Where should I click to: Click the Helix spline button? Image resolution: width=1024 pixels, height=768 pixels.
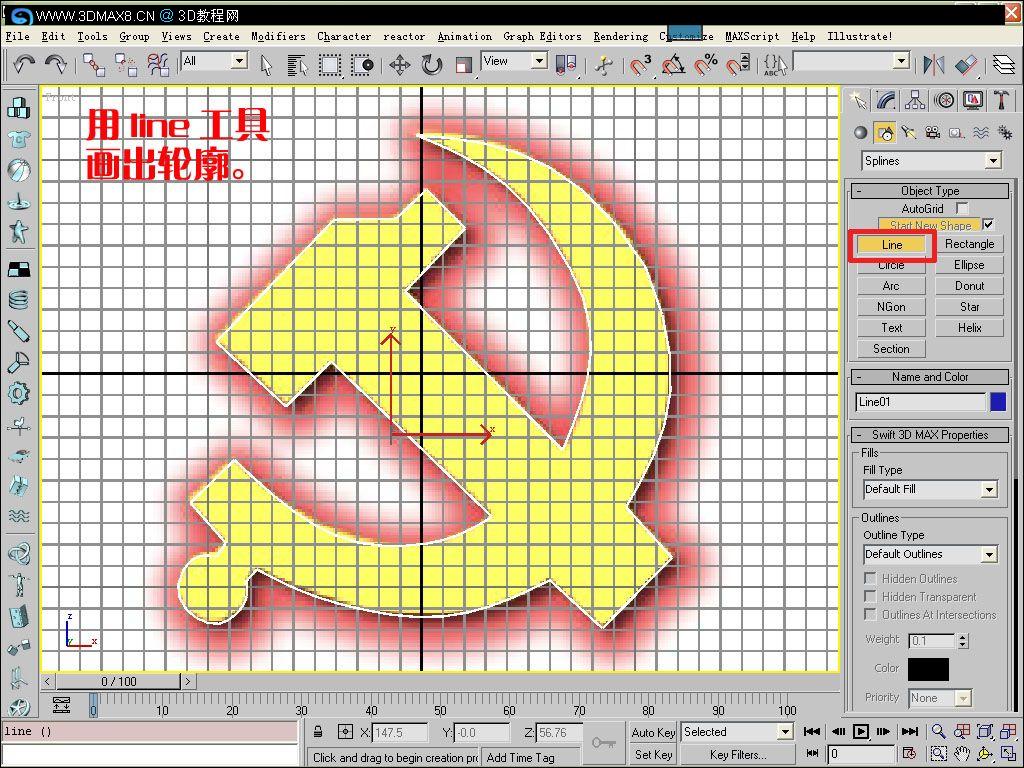pyautogui.click(x=969, y=328)
